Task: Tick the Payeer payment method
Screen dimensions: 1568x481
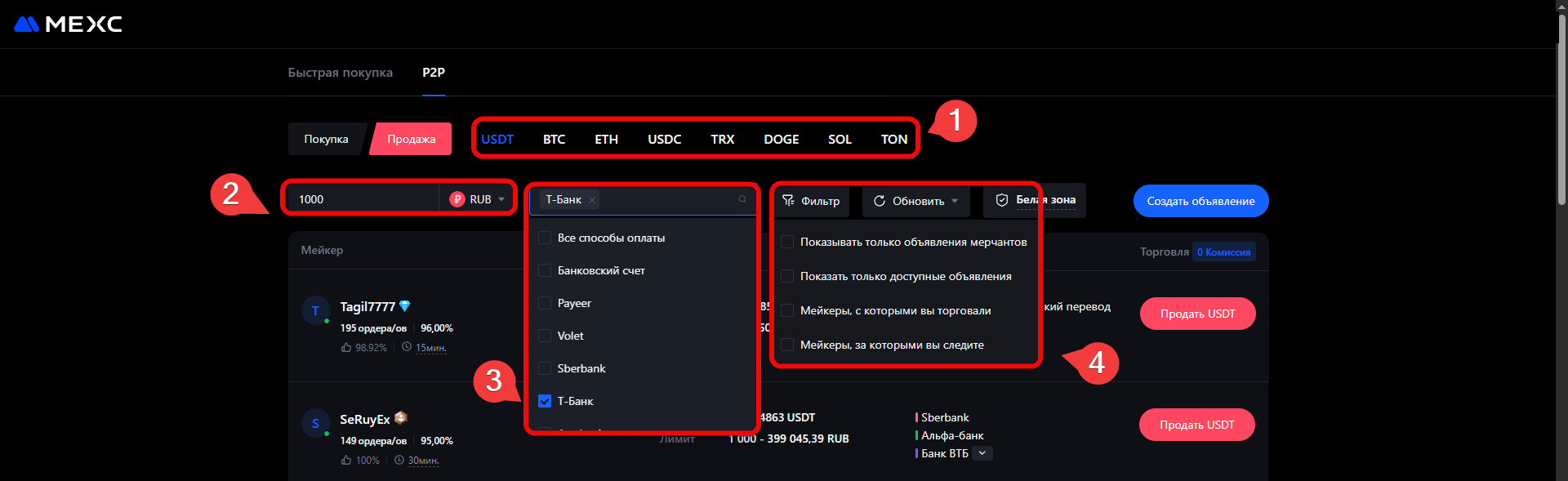Action: 545,303
